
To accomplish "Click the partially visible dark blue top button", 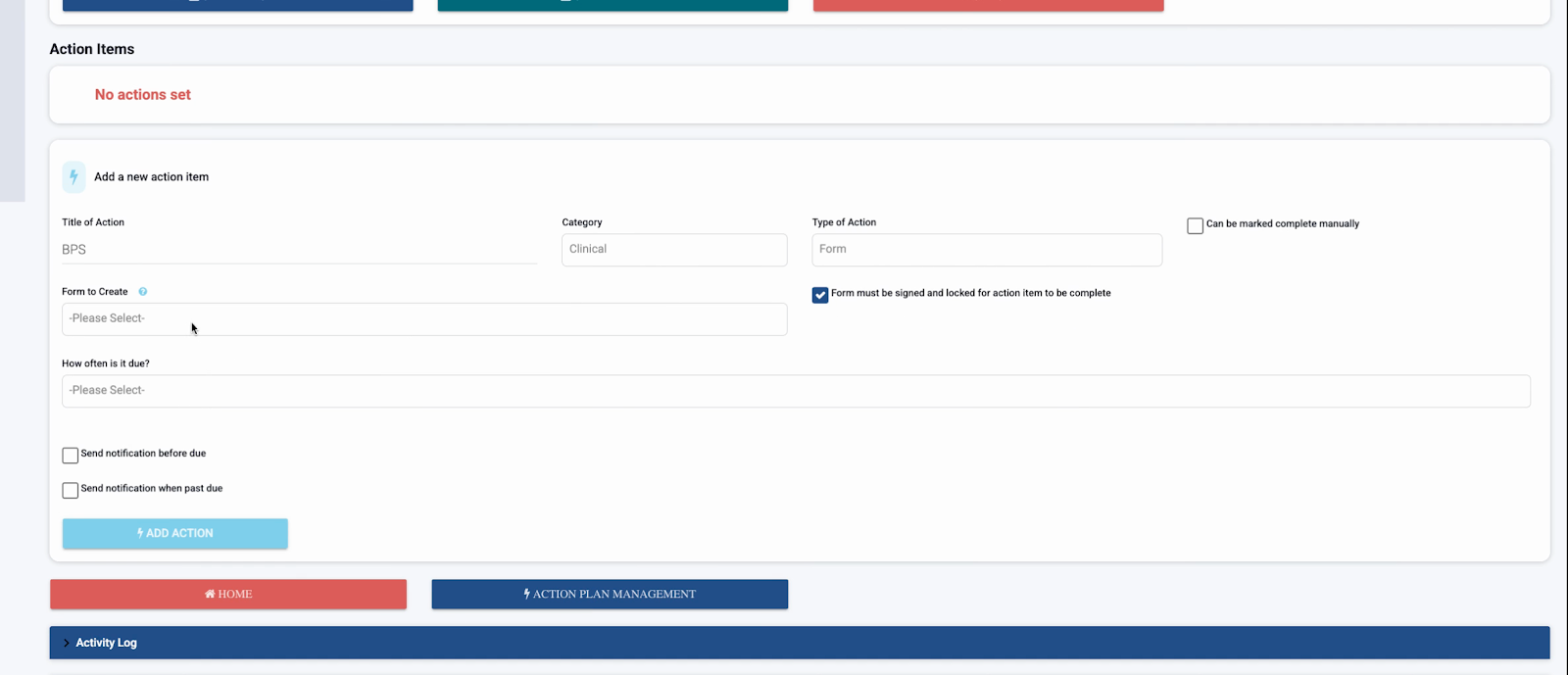I will pyautogui.click(x=237, y=5).
